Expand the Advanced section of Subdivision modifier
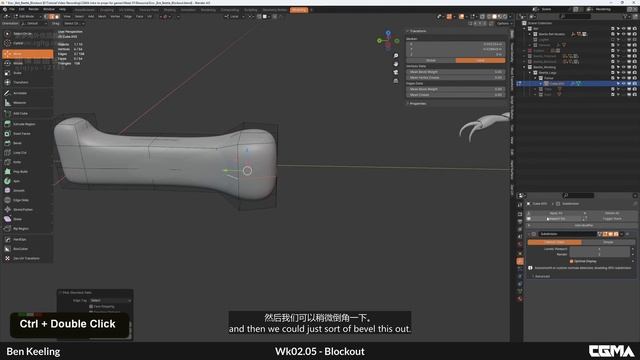Screen dimensions: 640x360 (542, 276)
